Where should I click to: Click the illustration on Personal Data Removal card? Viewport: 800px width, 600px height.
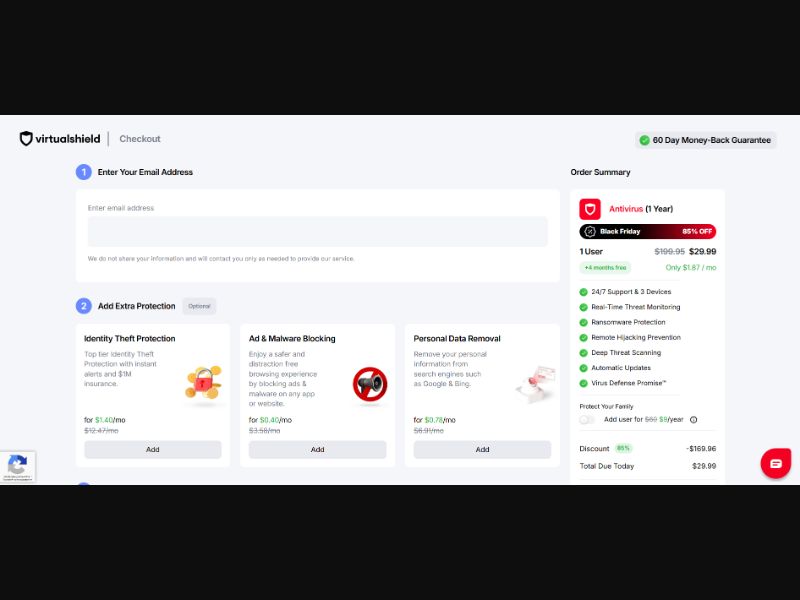tap(537, 382)
